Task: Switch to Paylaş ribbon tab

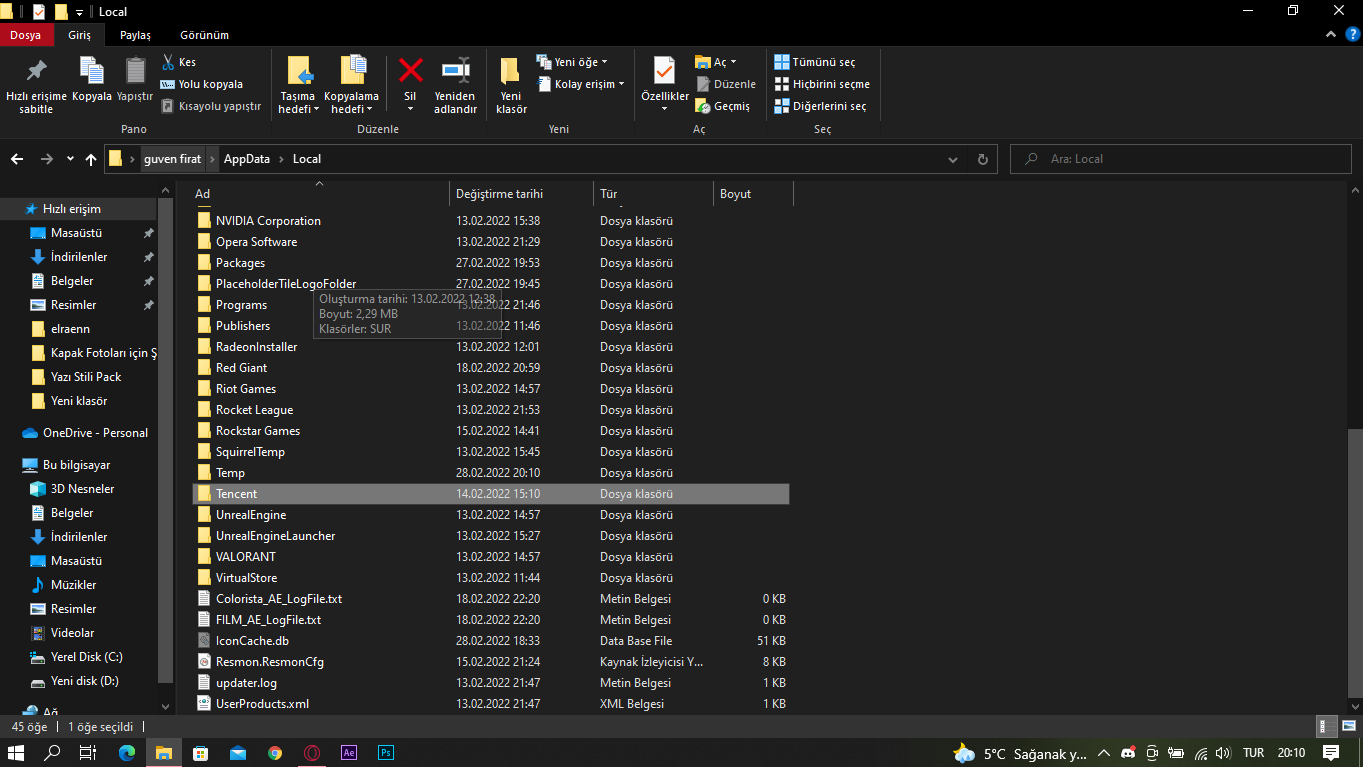Action: pos(135,35)
